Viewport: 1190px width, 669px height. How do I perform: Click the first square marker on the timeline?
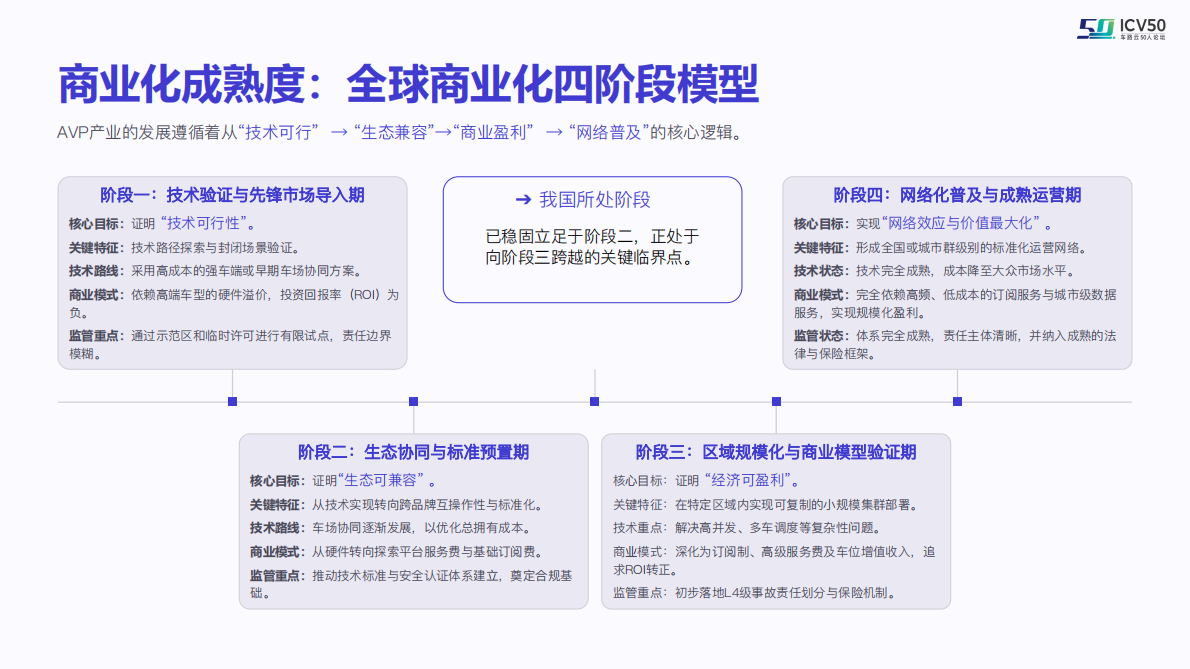(x=232, y=401)
